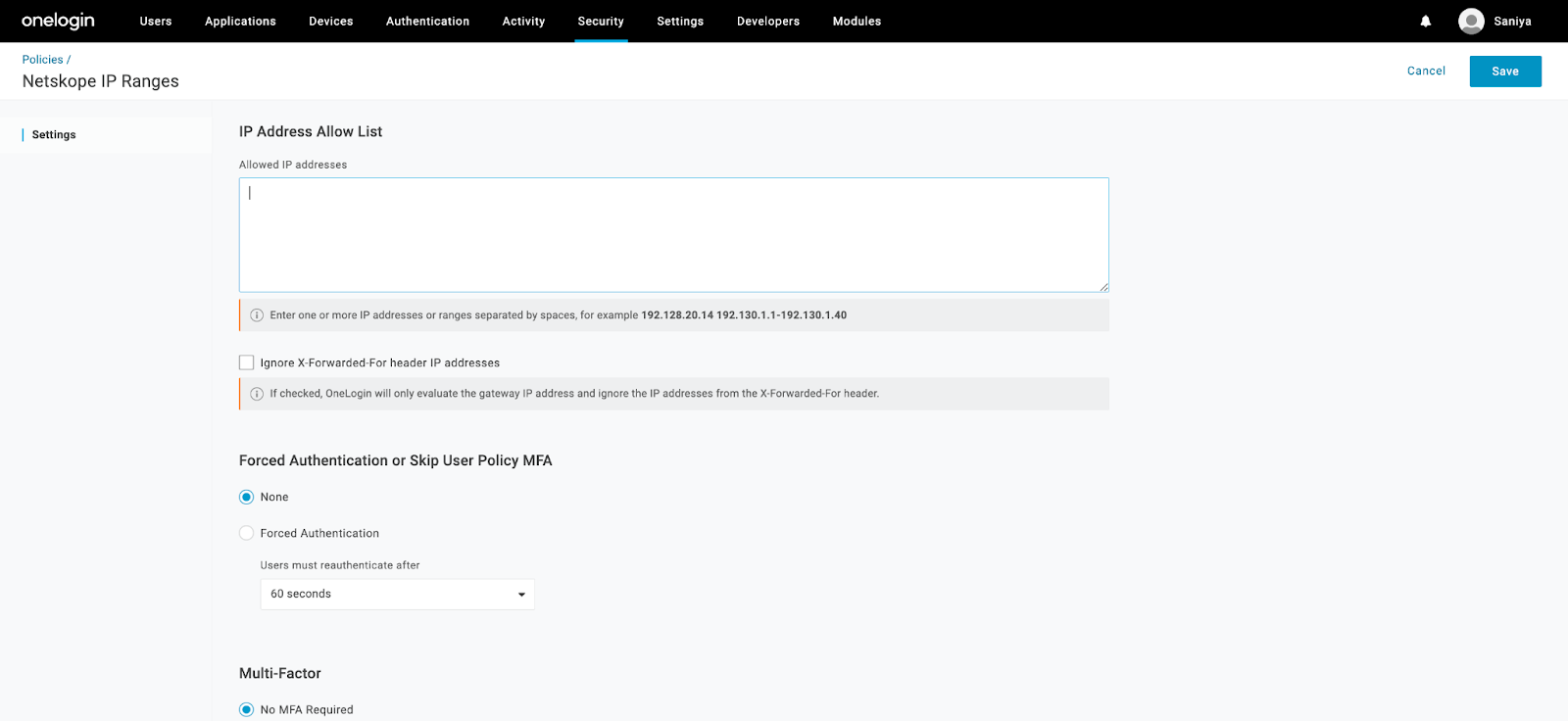
Task: Click the Multi-Factor heading
Action: click(x=280, y=673)
